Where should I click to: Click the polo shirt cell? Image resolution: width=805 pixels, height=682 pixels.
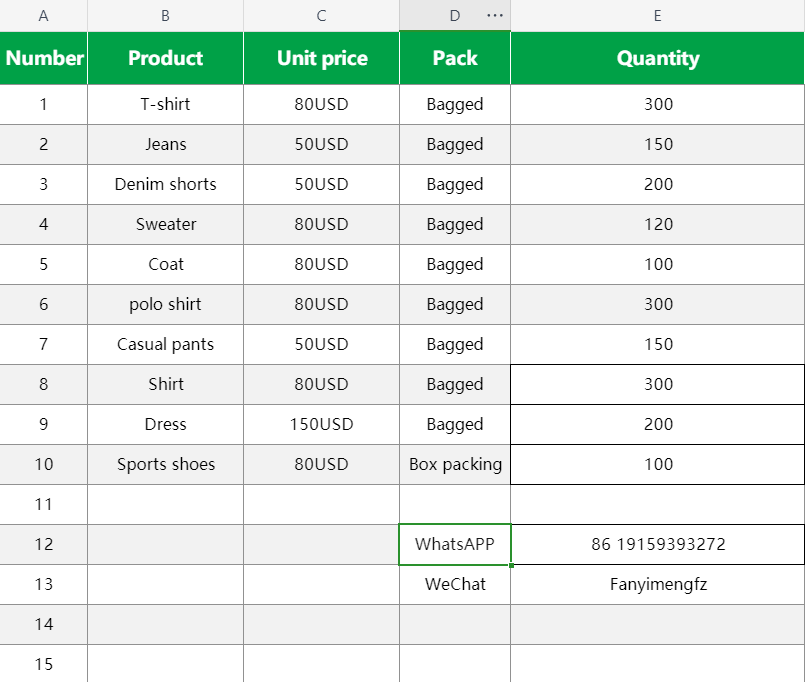pyautogui.click(x=165, y=304)
